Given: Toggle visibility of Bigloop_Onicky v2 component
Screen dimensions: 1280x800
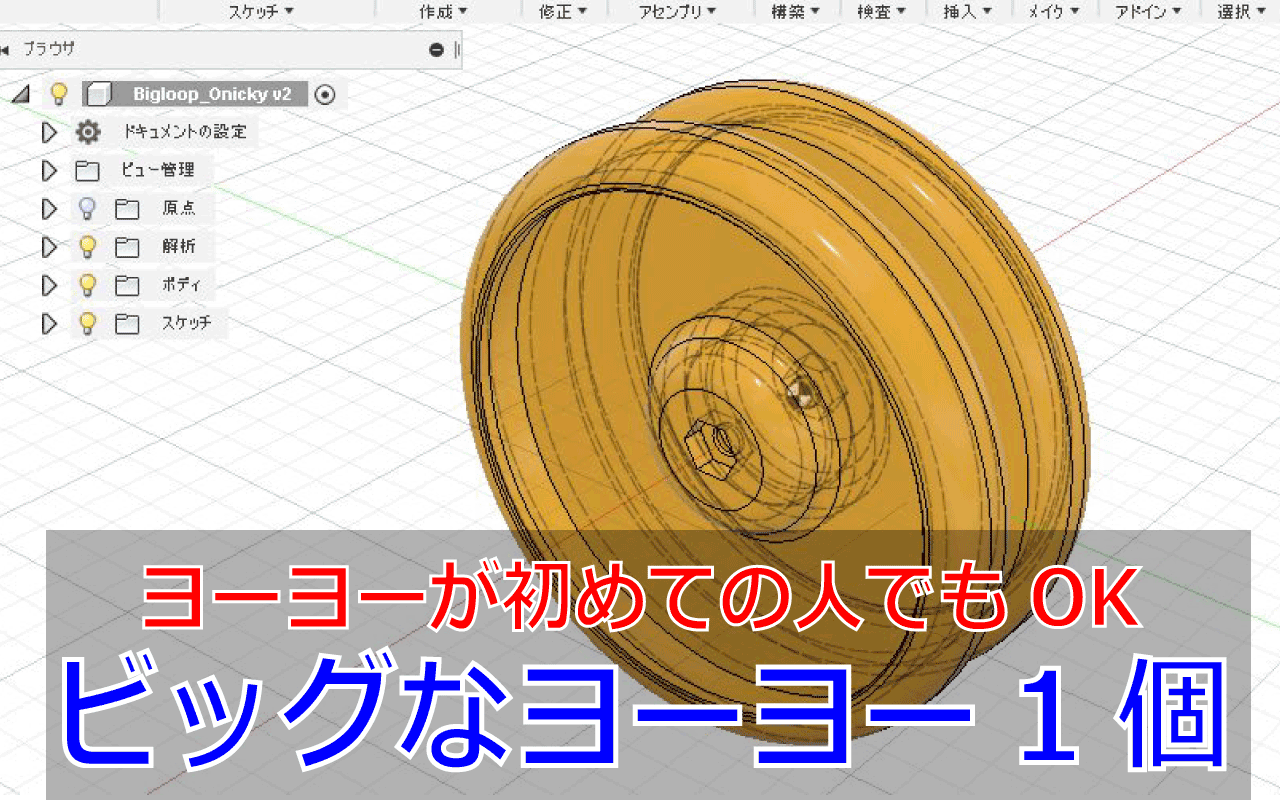Looking at the screenshot, I should [59, 94].
